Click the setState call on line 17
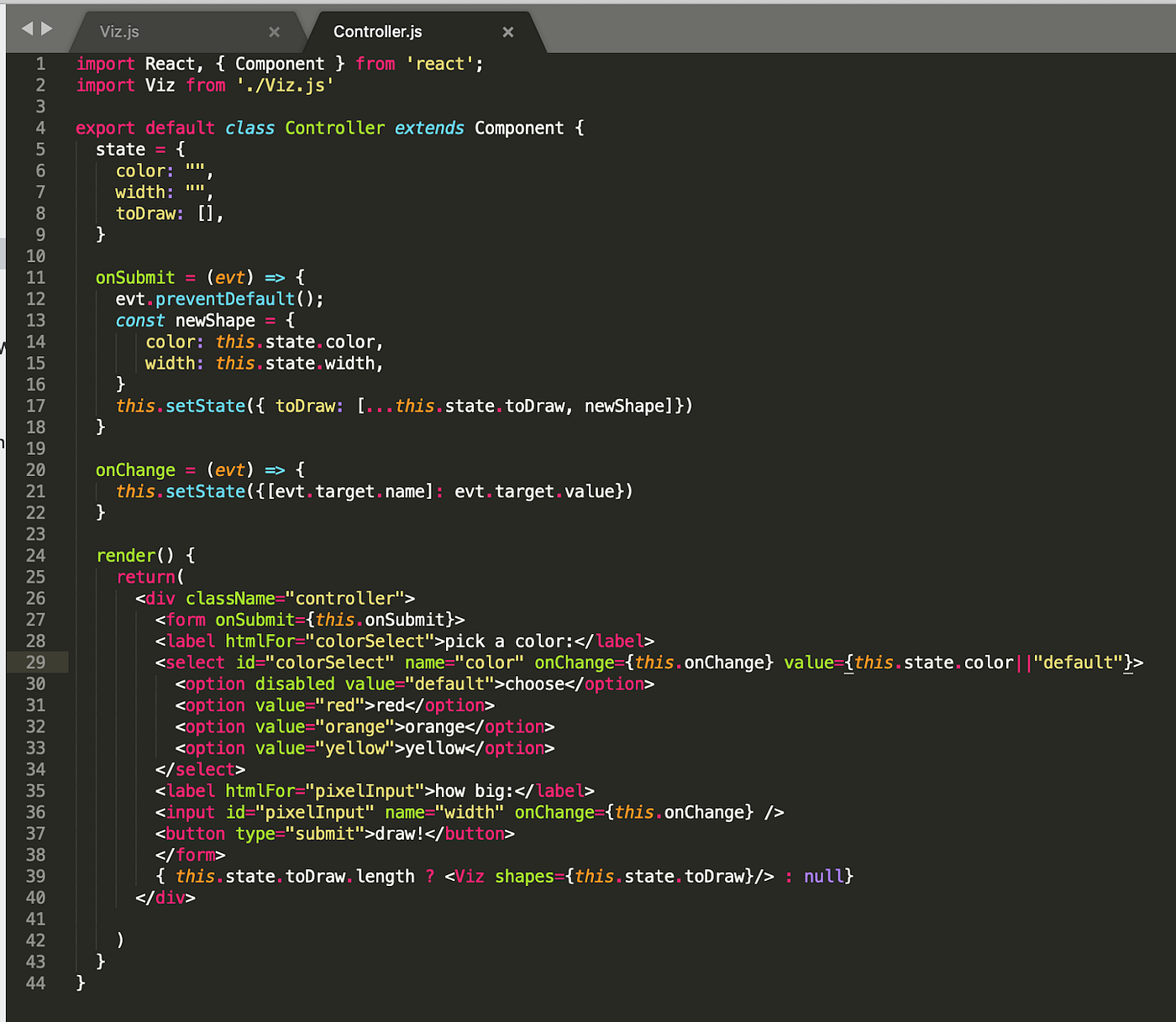Viewport: 1176px width, 1022px height. (205, 406)
